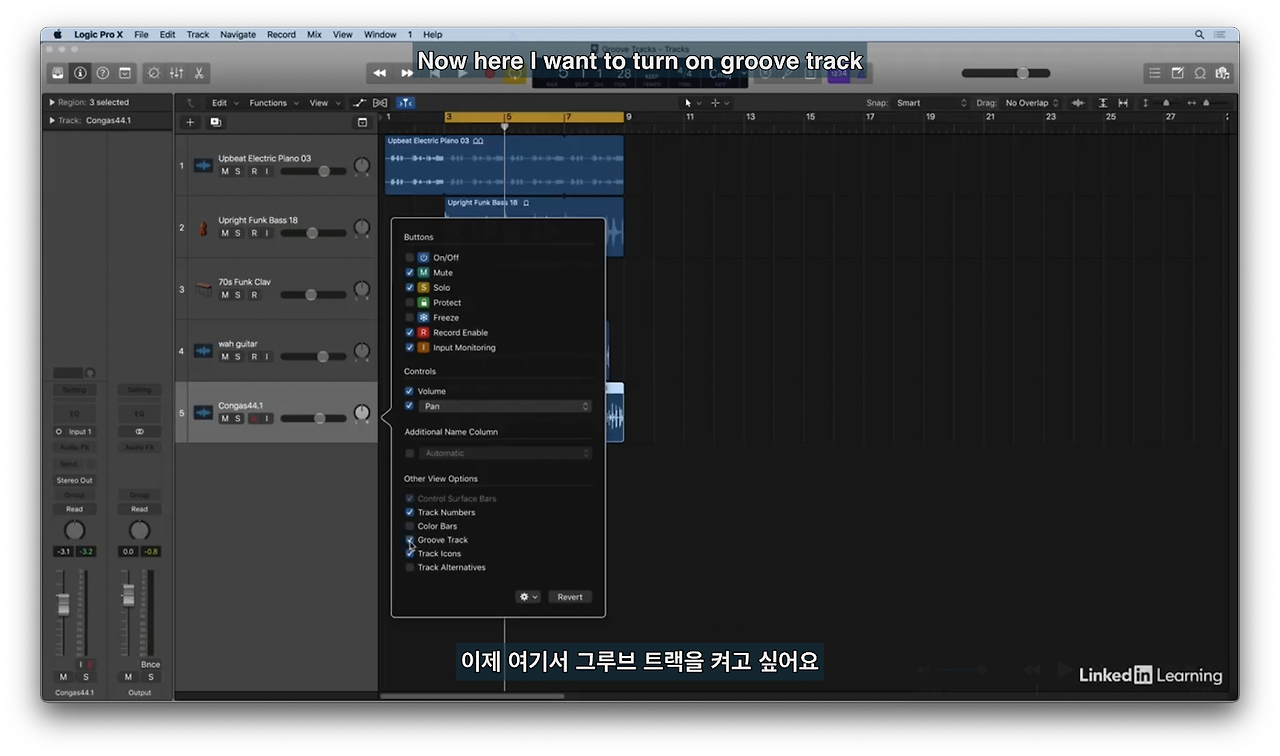This screenshot has width=1280, height=756.
Task: Click the wah guitar track icon
Action: point(203,351)
